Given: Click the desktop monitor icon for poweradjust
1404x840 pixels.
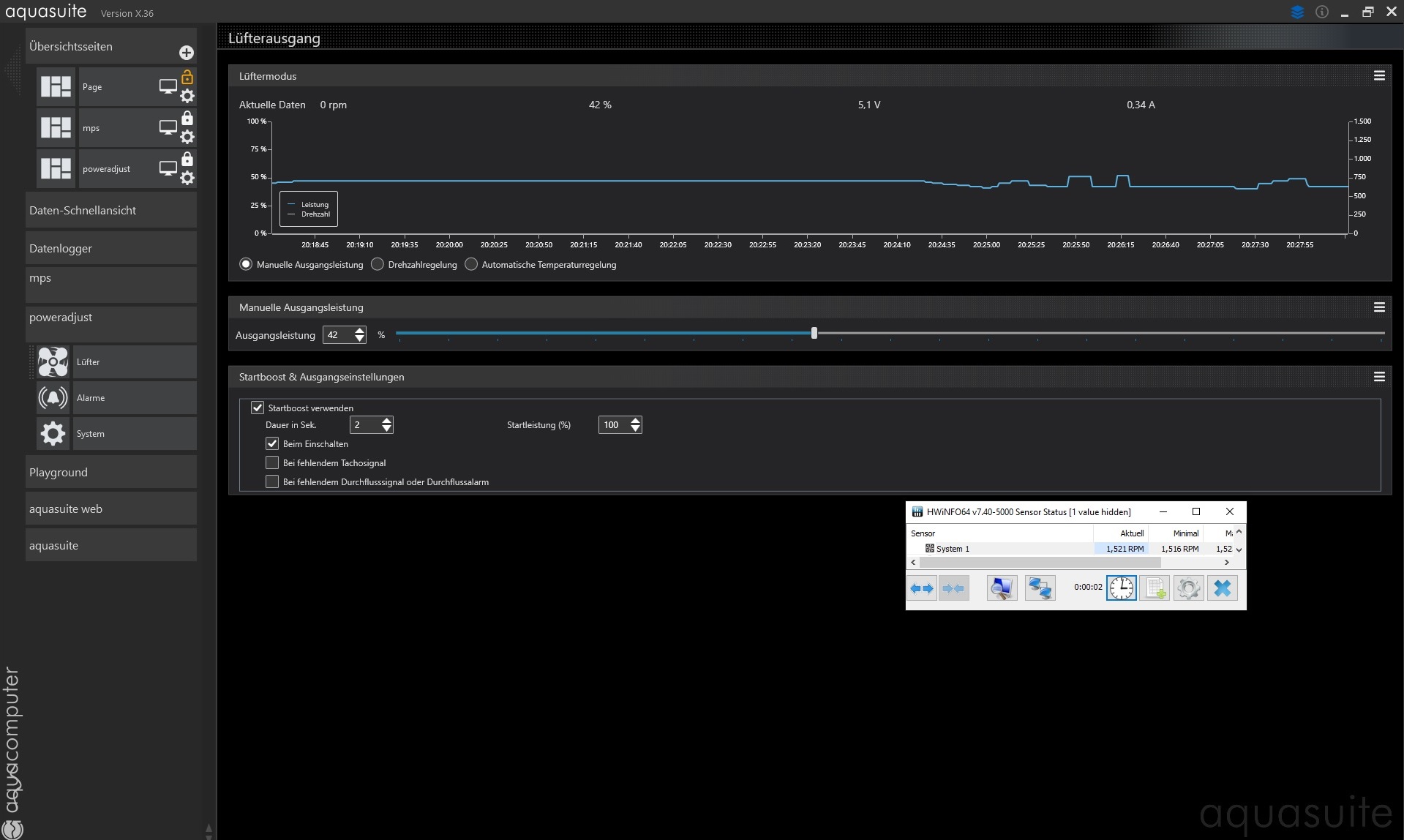Looking at the screenshot, I should point(168,168).
